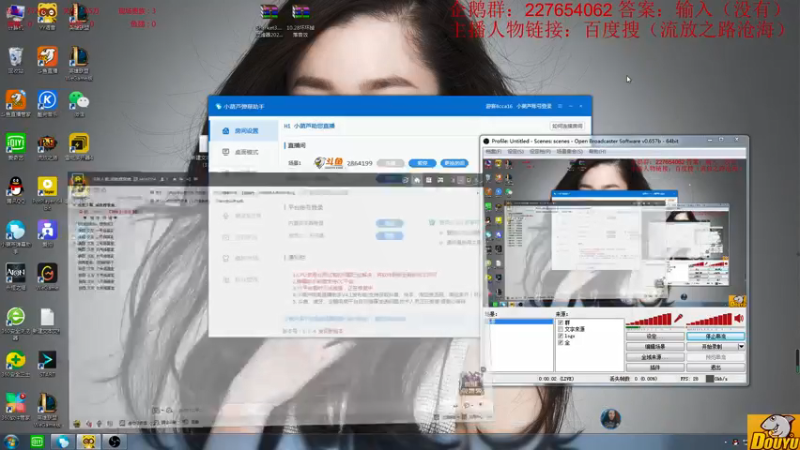The image size is (800, 450).
Task: Open the Douyu live orange shark icon
Action: pyautogui.click(x=47, y=57)
